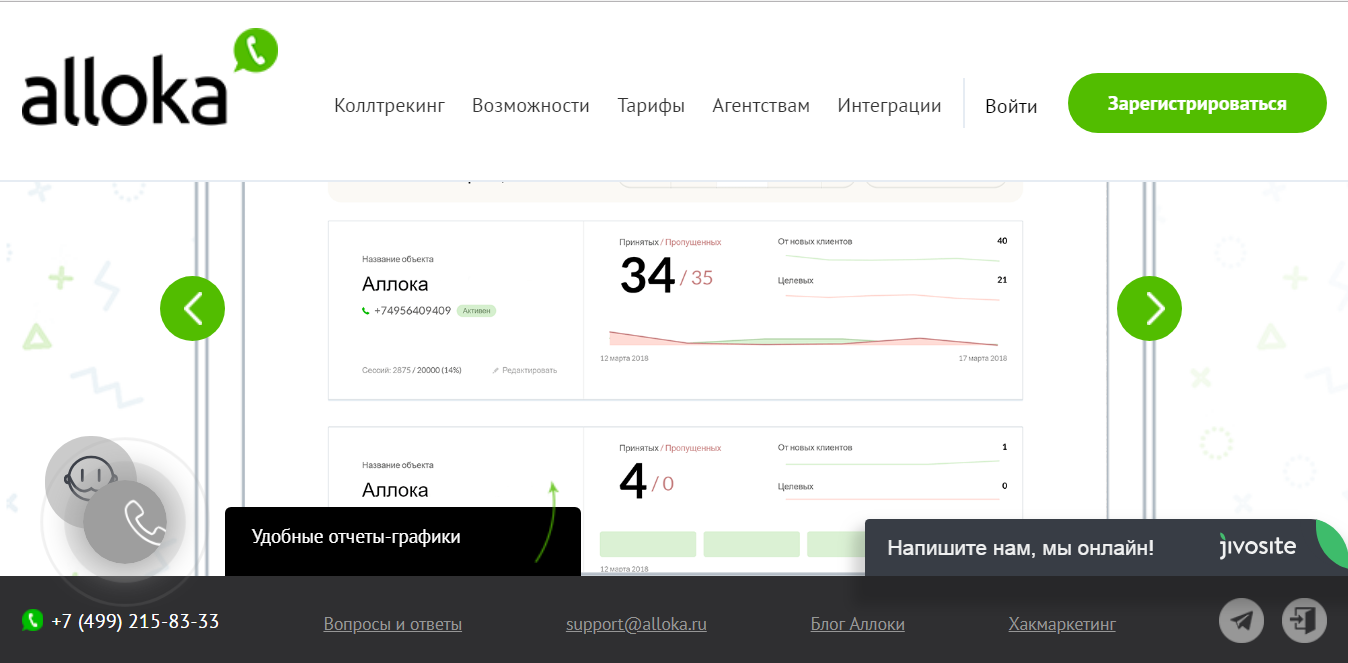Click Войти to sign in
Viewport: 1348px width, 663px height.
click(x=1010, y=104)
